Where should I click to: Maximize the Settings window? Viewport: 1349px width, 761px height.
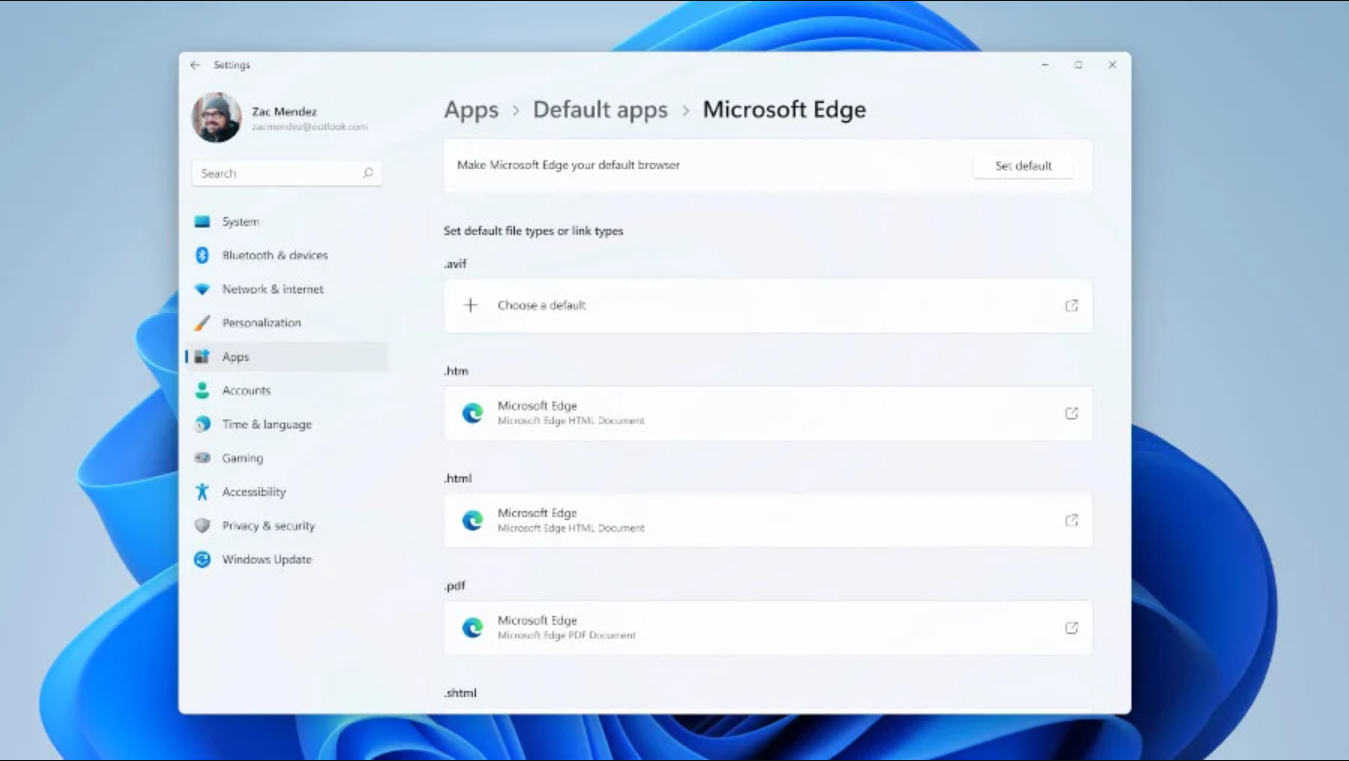(x=1078, y=65)
